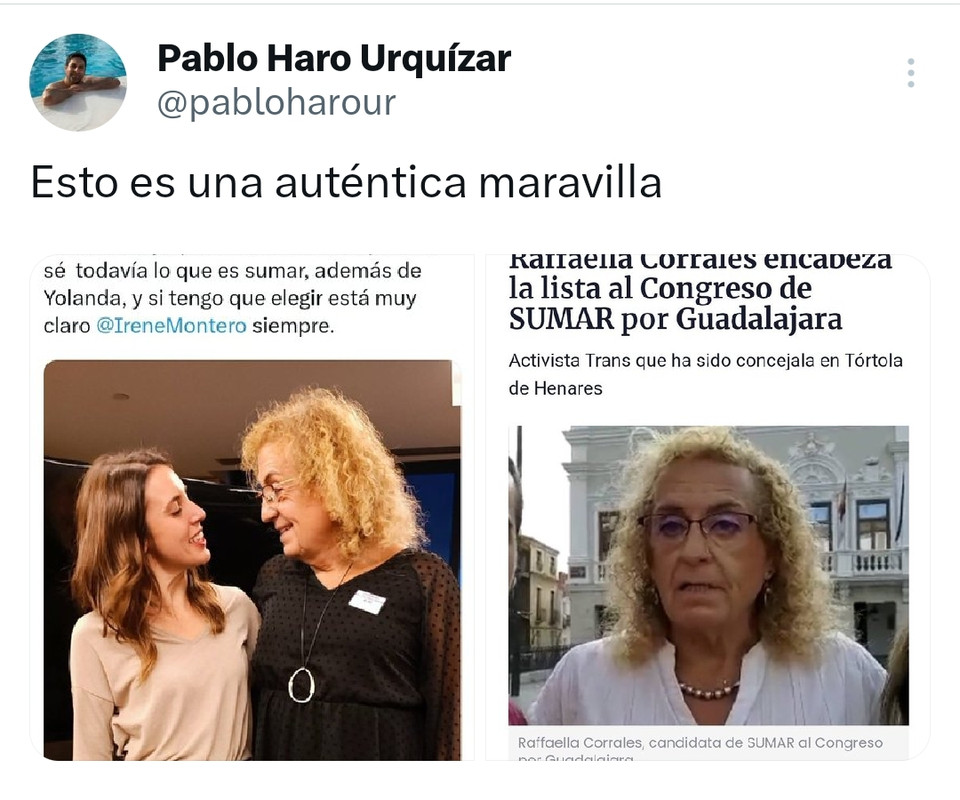Click the 'de Henares' subtitle line
The width and height of the screenshot is (960, 800).
pos(555,388)
